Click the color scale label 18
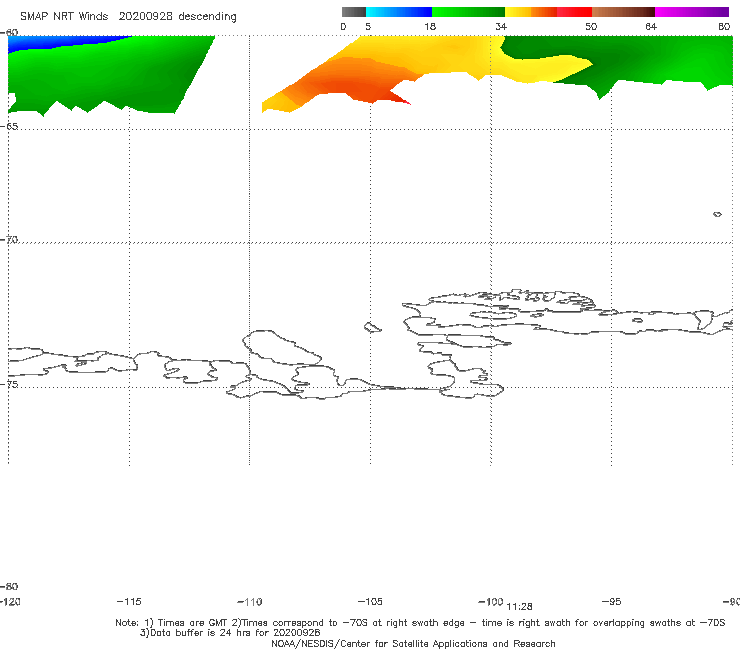This screenshot has height=650, width=740. pos(430,26)
